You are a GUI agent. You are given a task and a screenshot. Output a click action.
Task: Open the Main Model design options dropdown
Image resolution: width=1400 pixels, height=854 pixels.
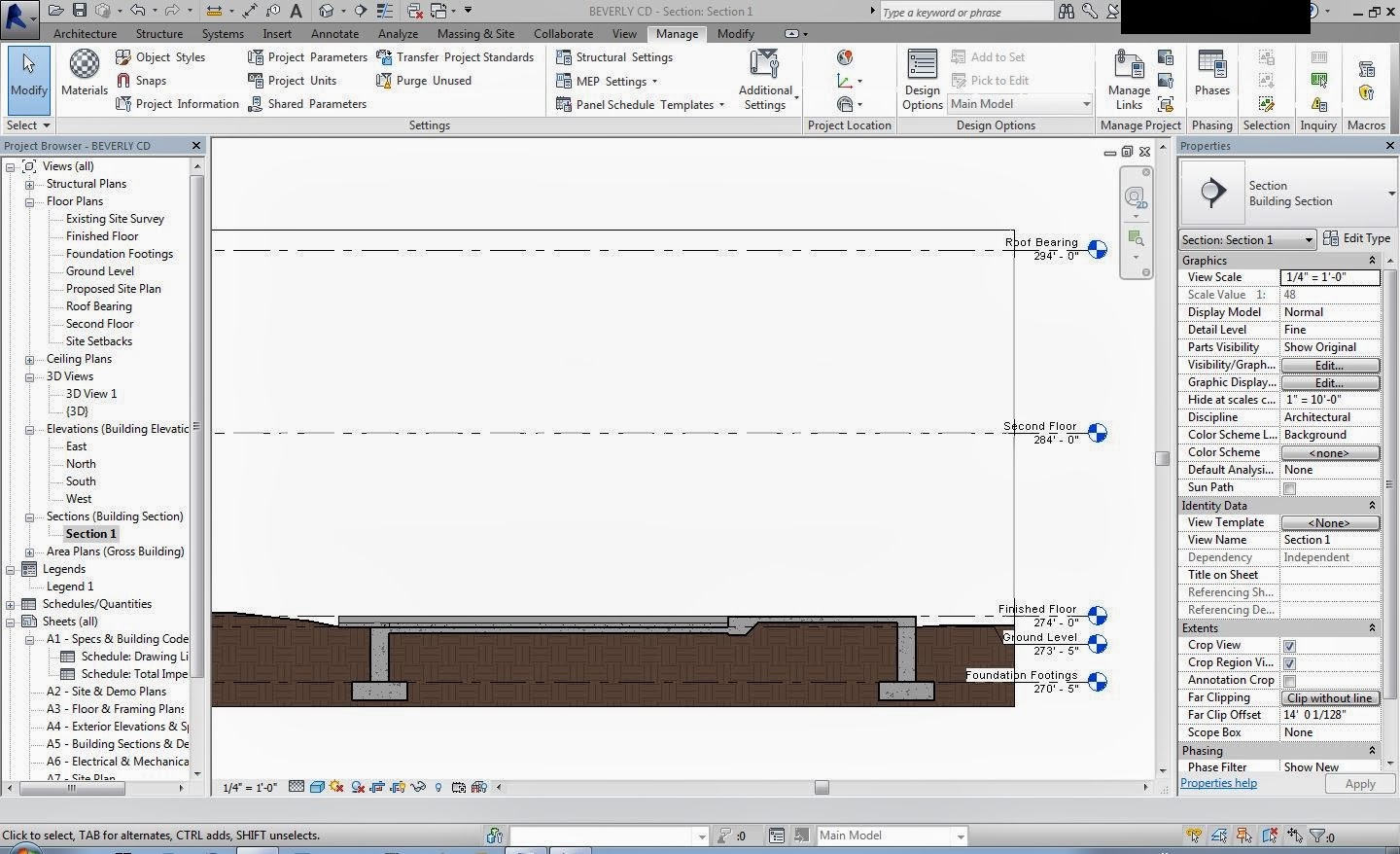click(x=1086, y=103)
